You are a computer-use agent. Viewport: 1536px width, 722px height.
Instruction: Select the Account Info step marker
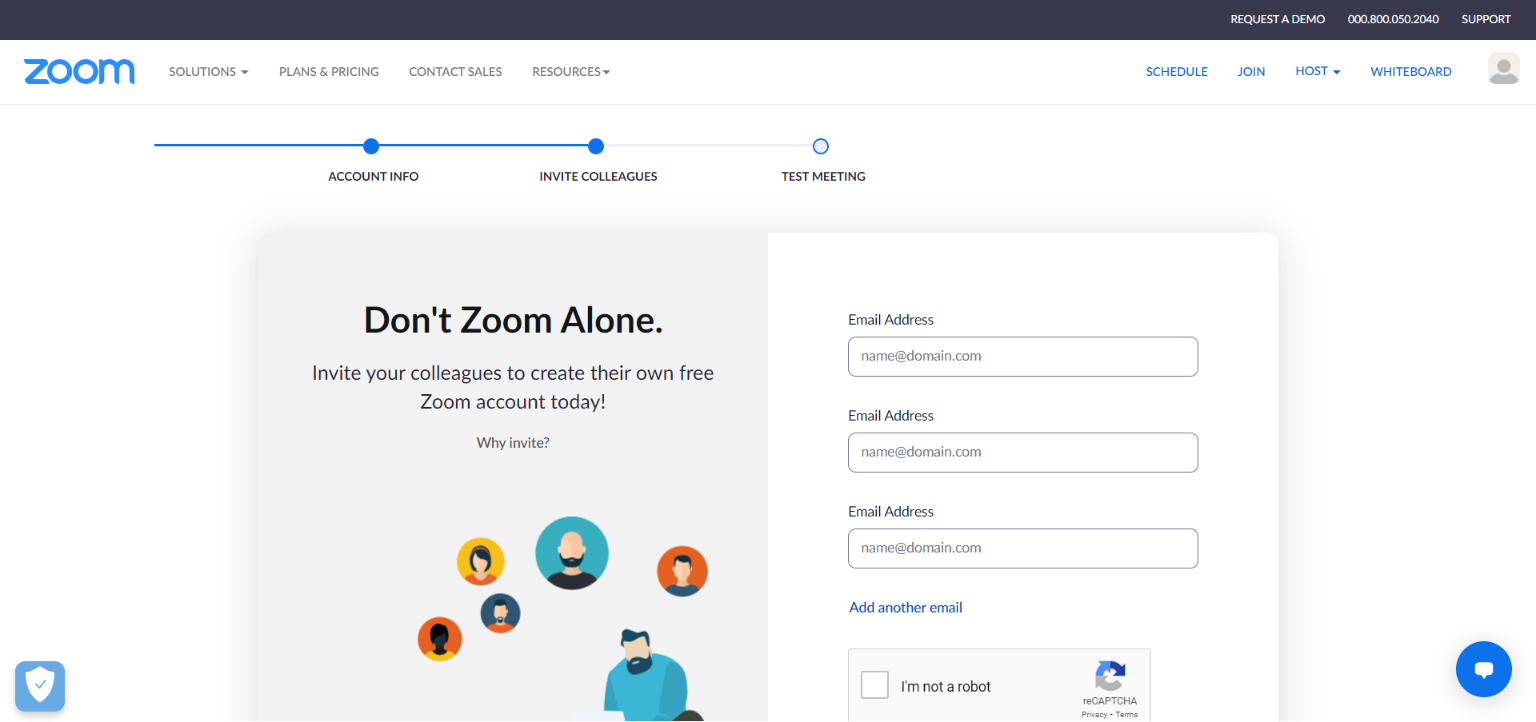[x=371, y=146]
